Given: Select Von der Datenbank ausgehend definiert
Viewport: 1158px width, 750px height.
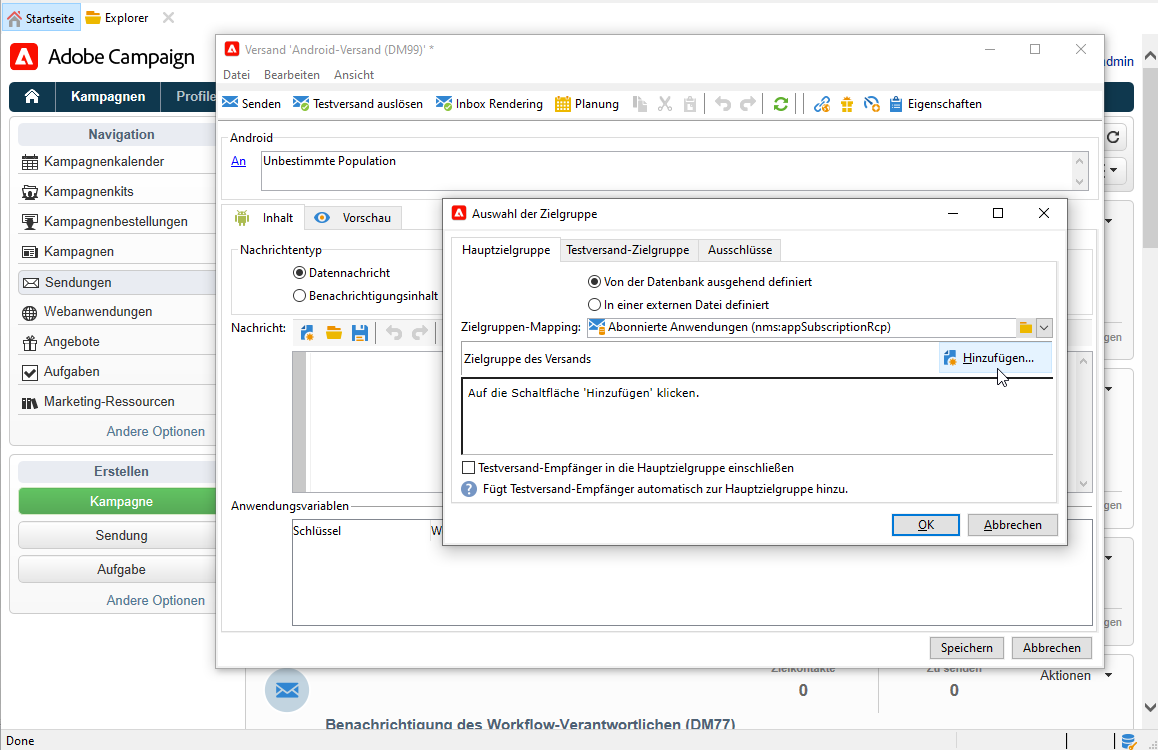Looking at the screenshot, I should (x=700, y=282).
